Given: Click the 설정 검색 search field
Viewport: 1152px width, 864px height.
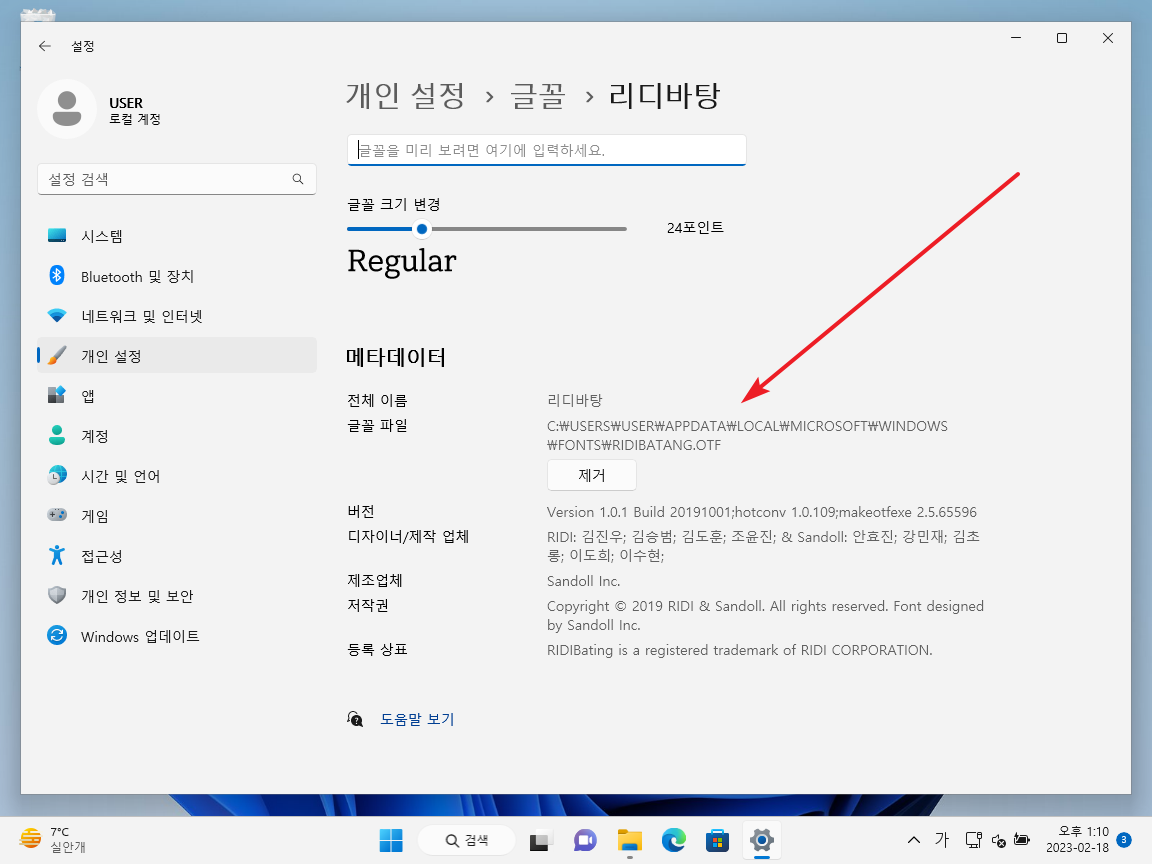Looking at the screenshot, I should (176, 179).
